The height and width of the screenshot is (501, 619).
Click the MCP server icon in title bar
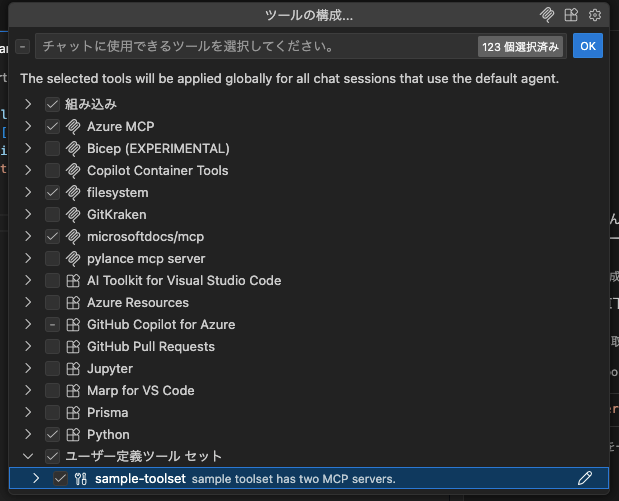pos(547,15)
